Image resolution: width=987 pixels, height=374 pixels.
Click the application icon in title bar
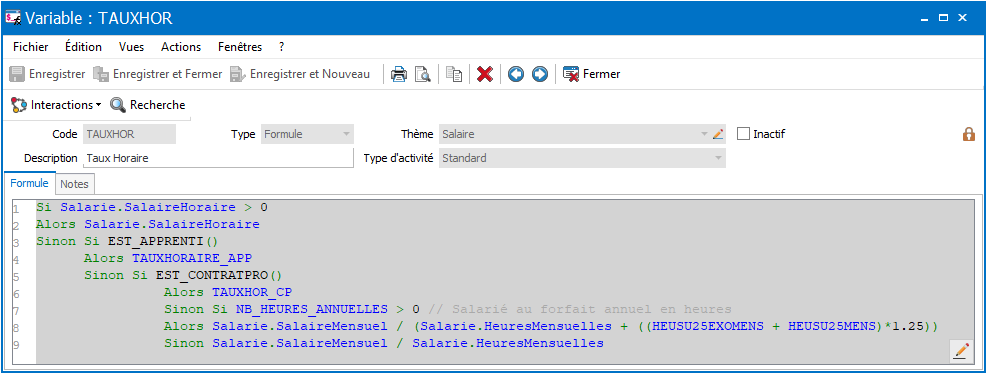[x=13, y=18]
